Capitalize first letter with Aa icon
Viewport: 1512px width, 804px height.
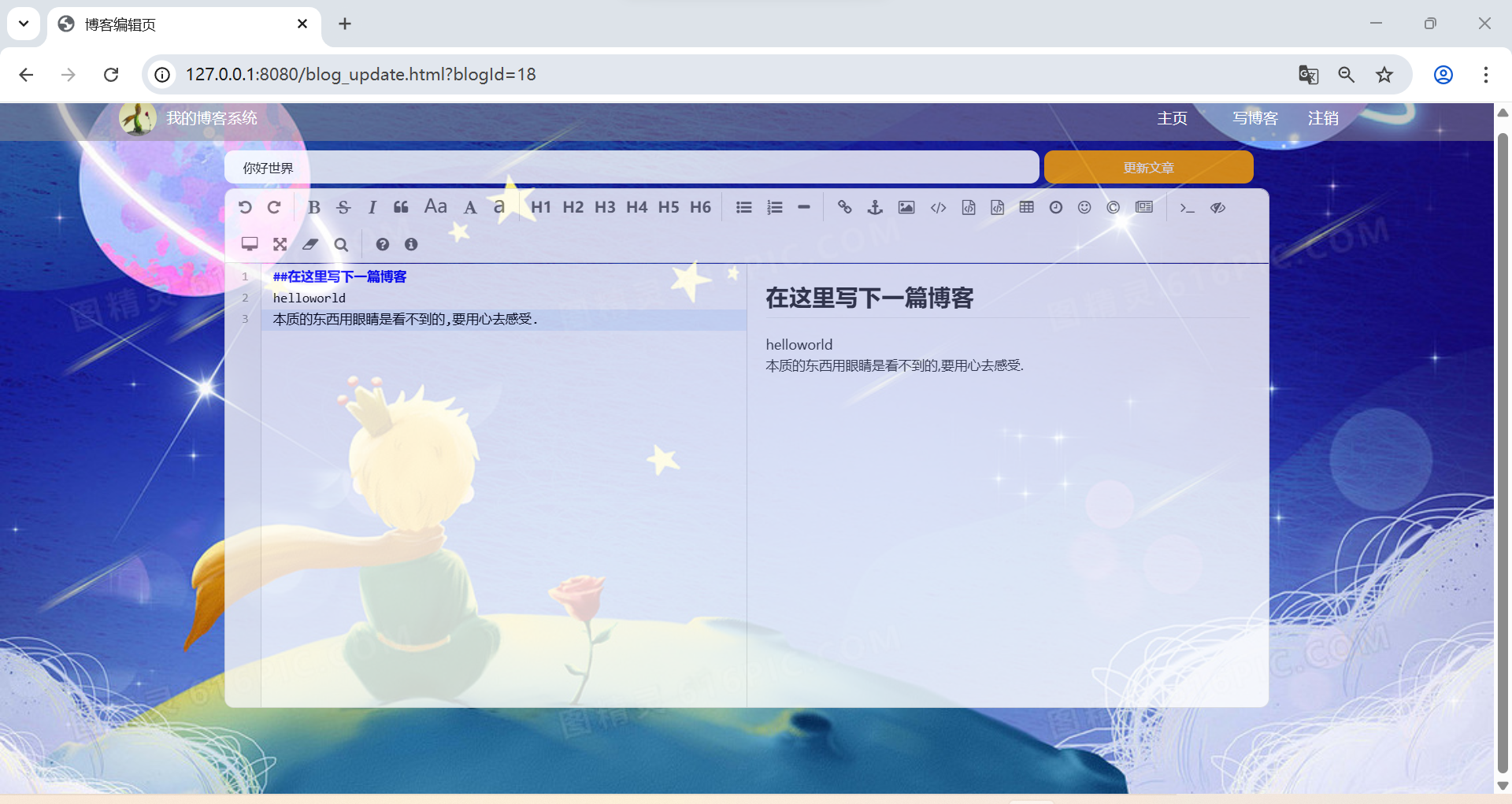click(x=435, y=206)
